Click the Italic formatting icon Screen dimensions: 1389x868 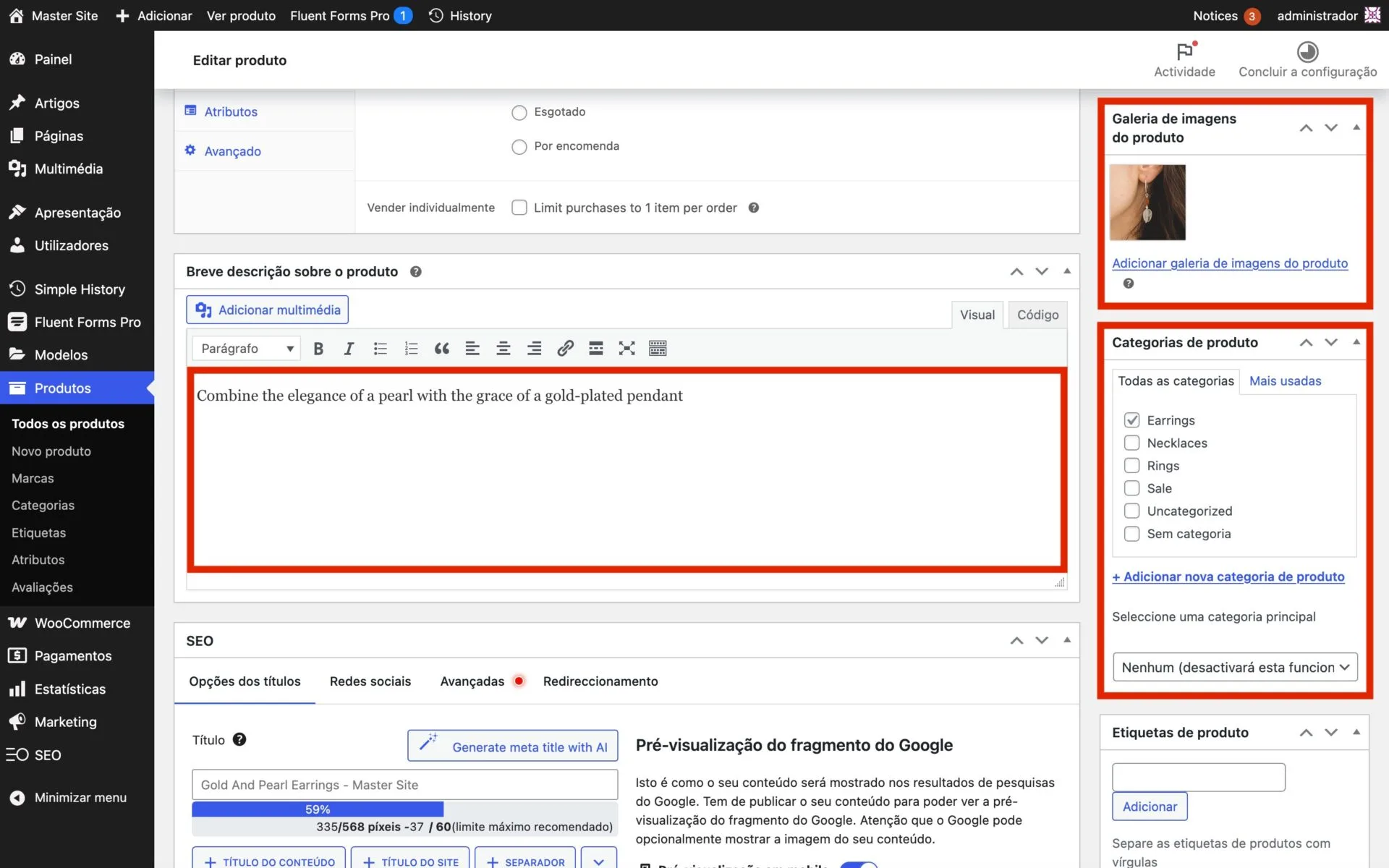tap(349, 349)
